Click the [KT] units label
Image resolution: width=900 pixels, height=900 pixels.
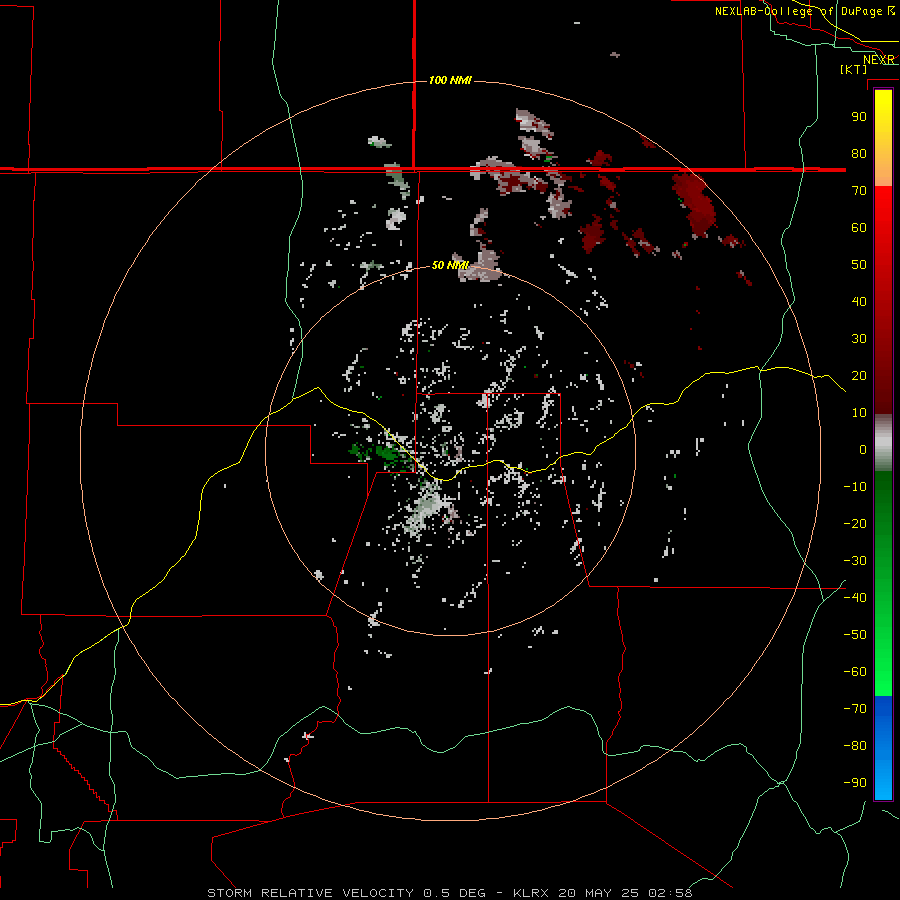(854, 69)
